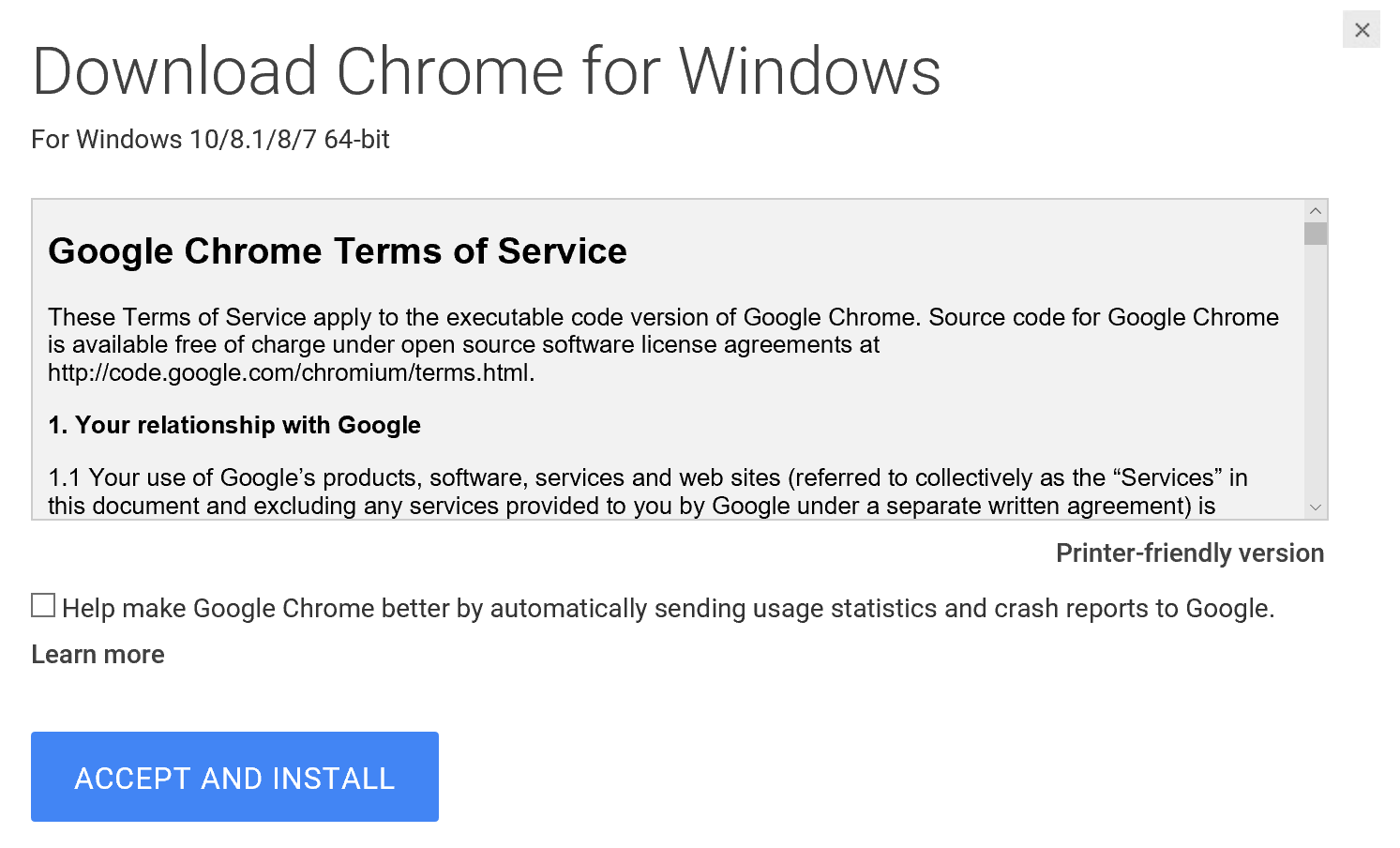
Task: Click the 'Download Chrome for Windows' title
Action: pyautogui.click(x=486, y=71)
